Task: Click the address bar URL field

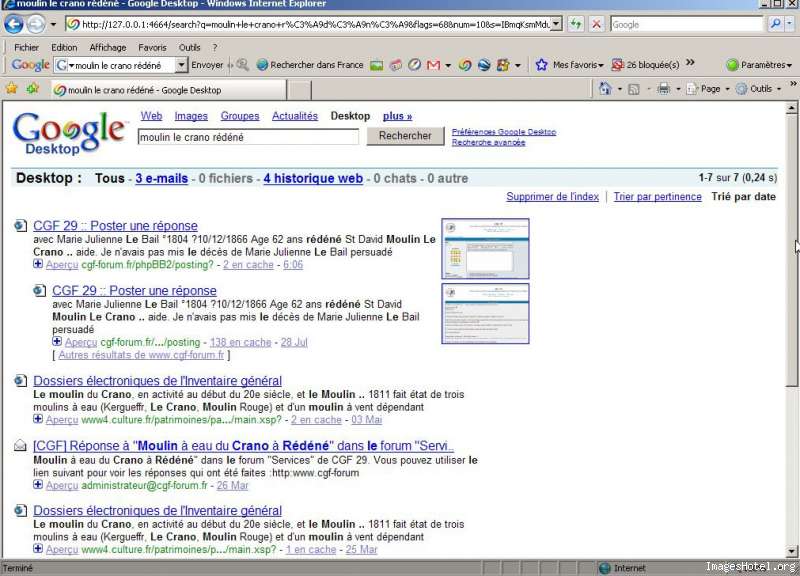Action: tap(309, 24)
